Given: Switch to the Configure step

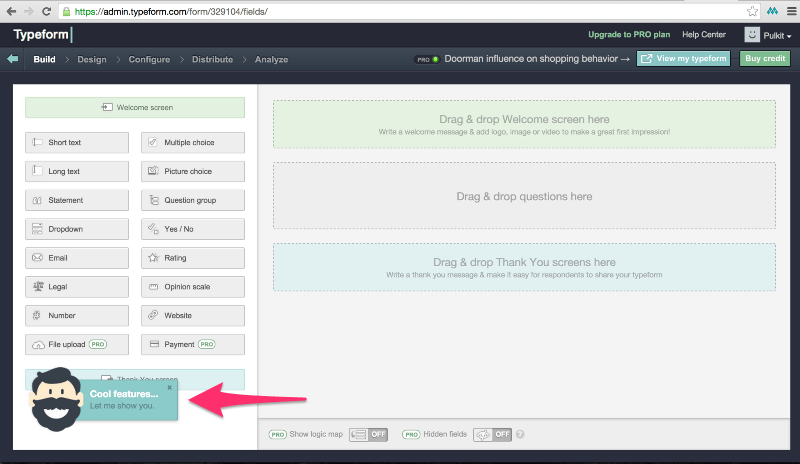Looking at the screenshot, I should (x=149, y=59).
